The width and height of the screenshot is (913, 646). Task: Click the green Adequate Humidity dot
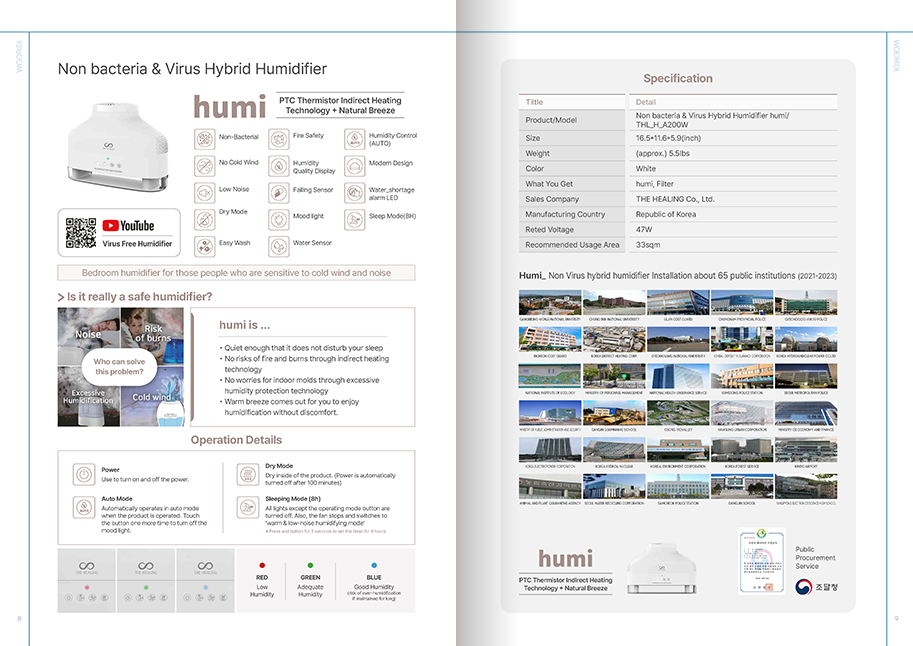311,566
